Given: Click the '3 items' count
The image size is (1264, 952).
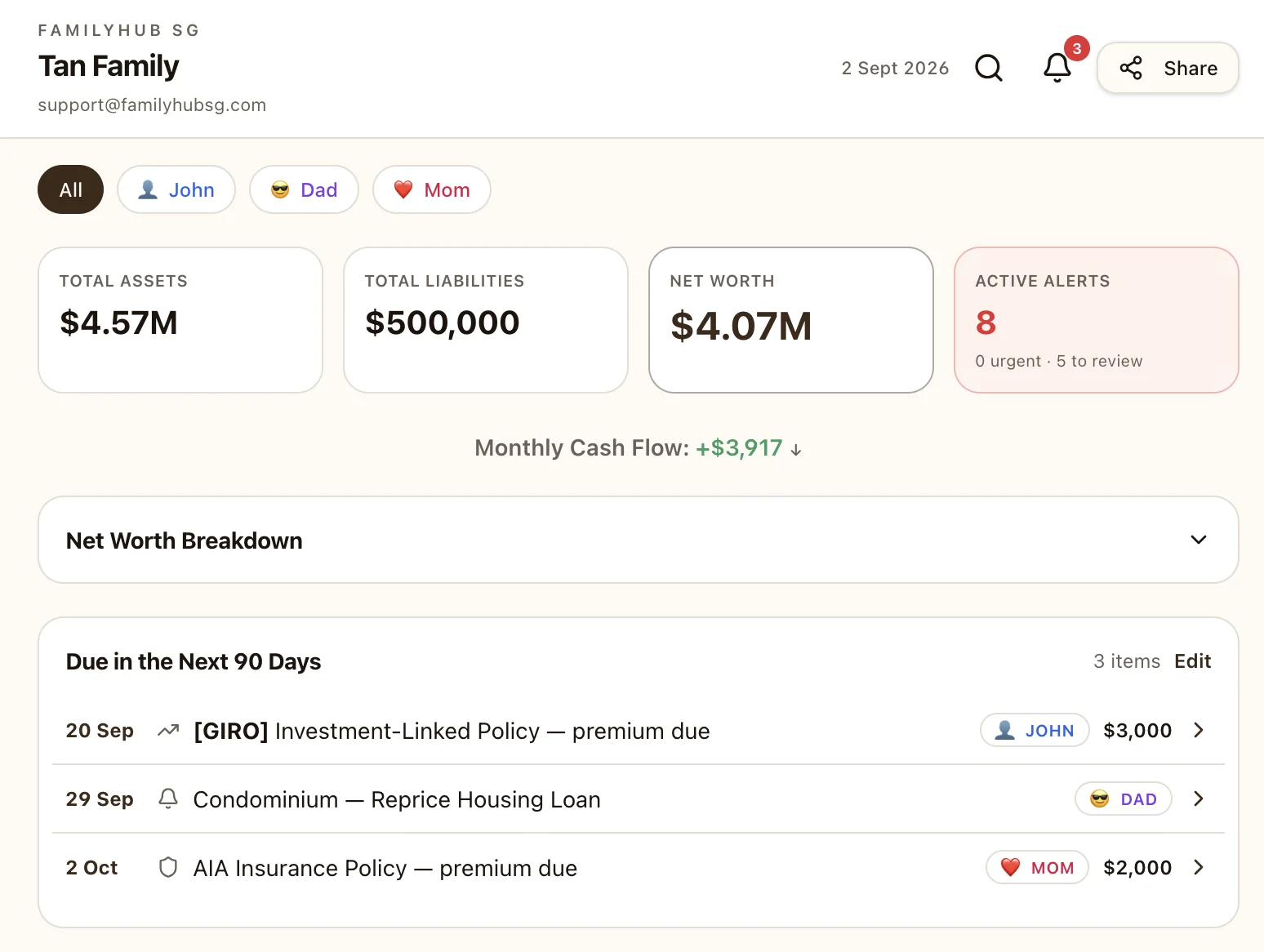Looking at the screenshot, I should point(1127,661).
